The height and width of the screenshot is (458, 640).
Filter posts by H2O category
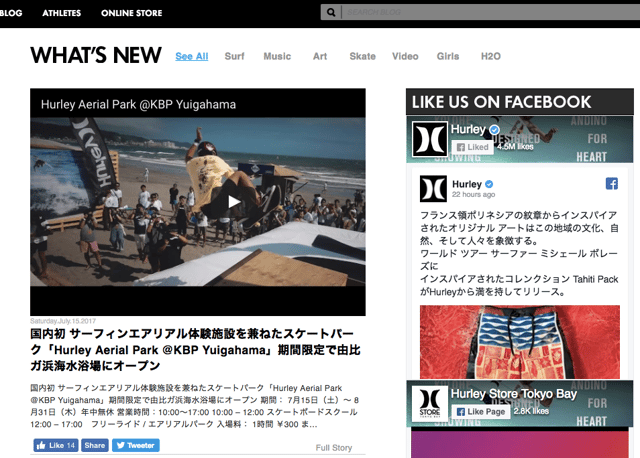pyautogui.click(x=491, y=56)
